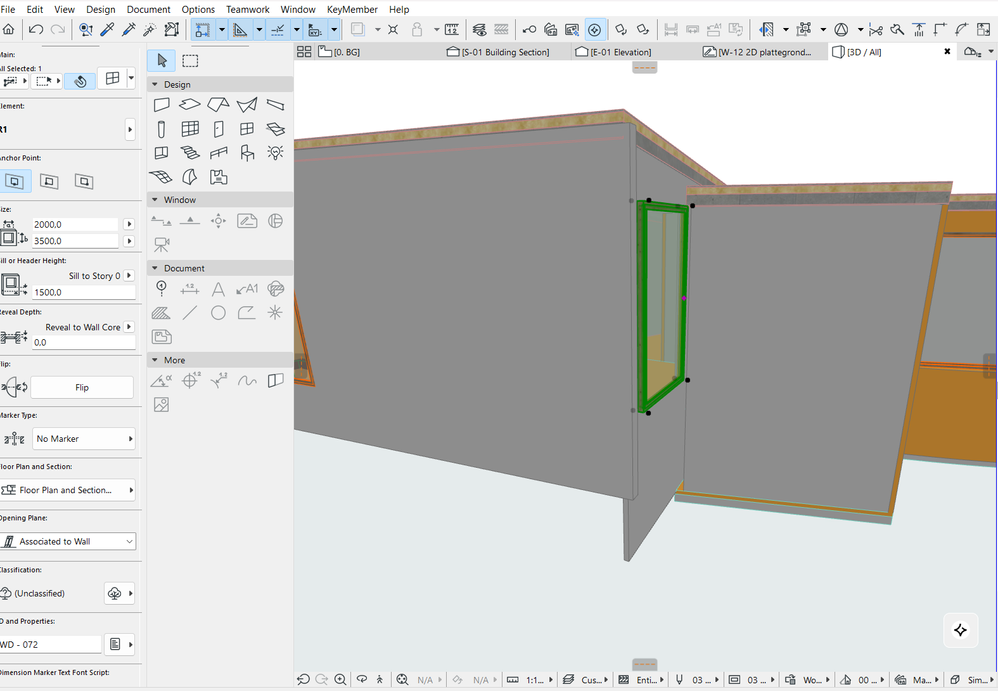The height and width of the screenshot is (691, 998).
Task: Choose the first anchor point option
Action: click(x=15, y=181)
